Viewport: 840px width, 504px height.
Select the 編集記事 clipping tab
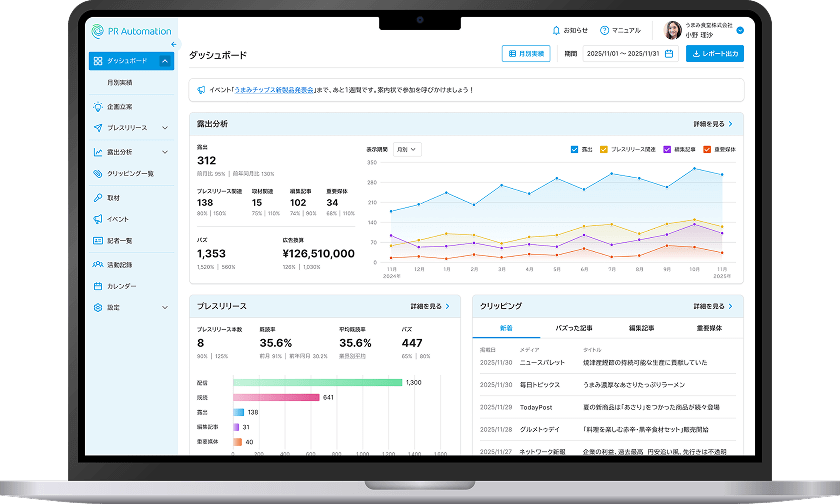click(642, 328)
